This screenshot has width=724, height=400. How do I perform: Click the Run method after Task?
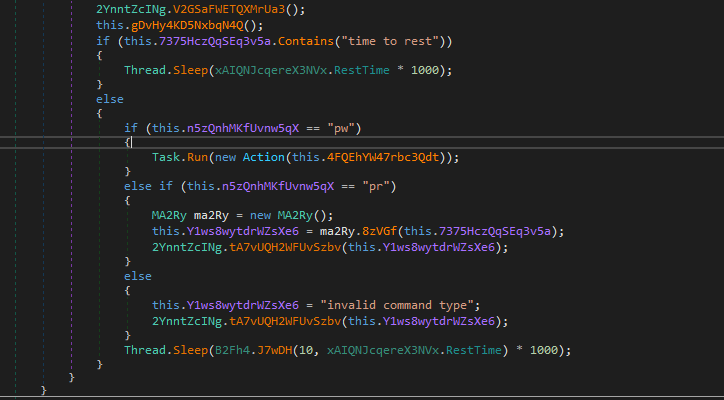pos(198,157)
